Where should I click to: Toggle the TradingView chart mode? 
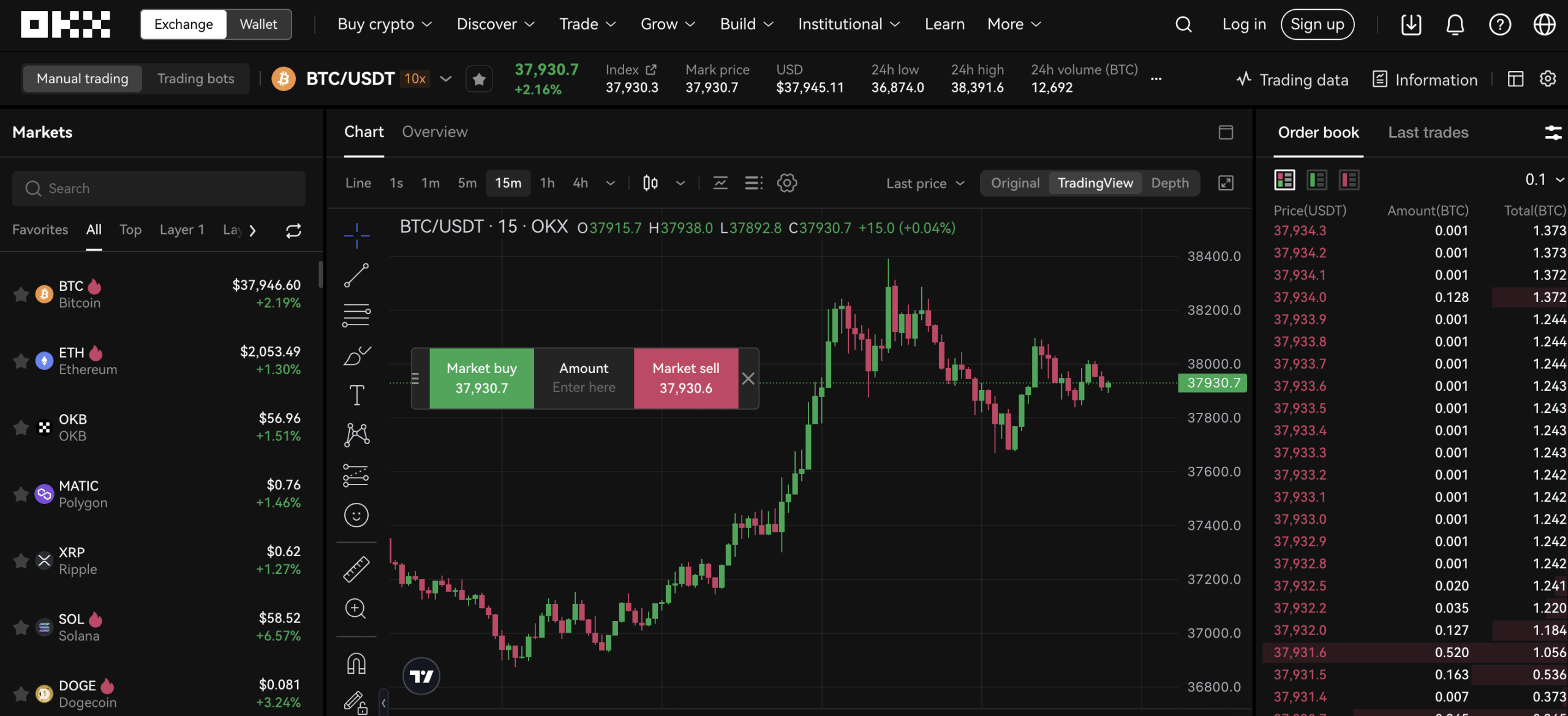[x=1095, y=183]
